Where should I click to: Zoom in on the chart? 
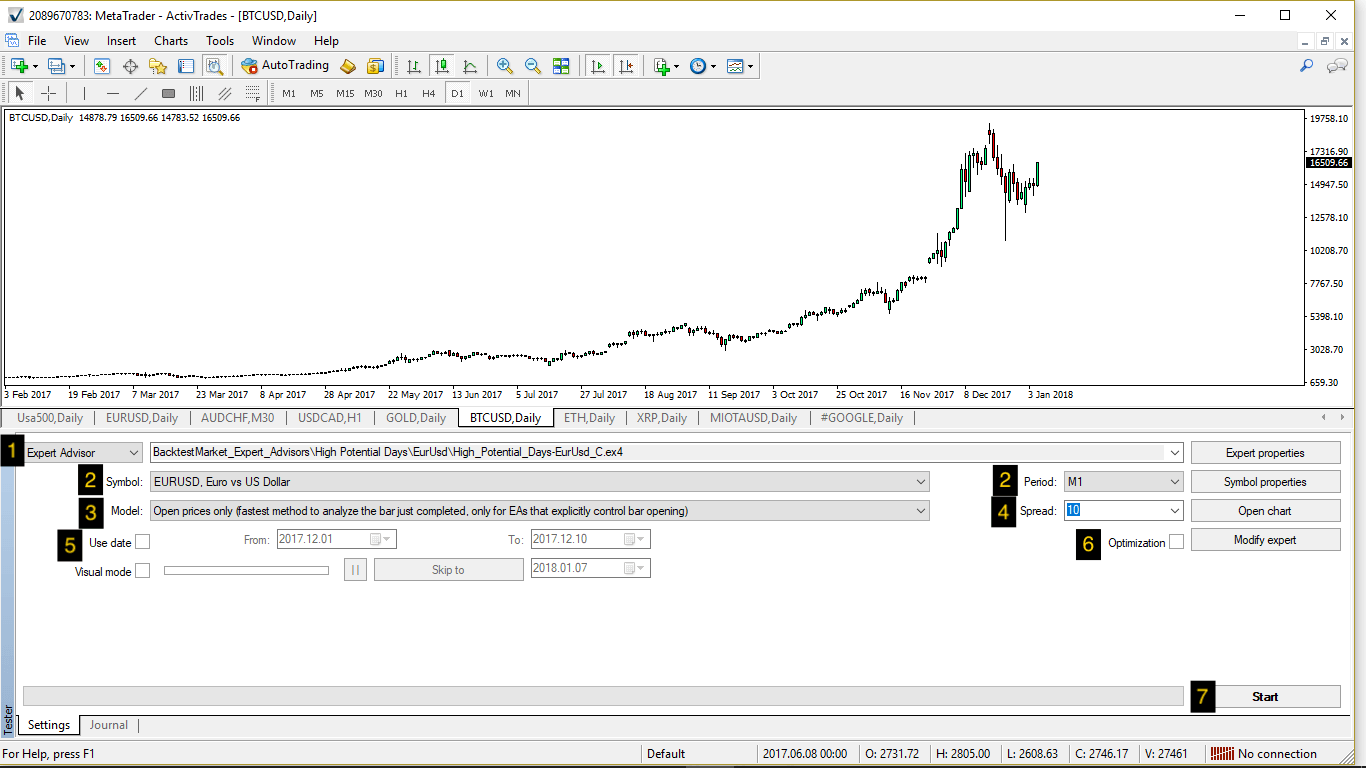tap(505, 66)
